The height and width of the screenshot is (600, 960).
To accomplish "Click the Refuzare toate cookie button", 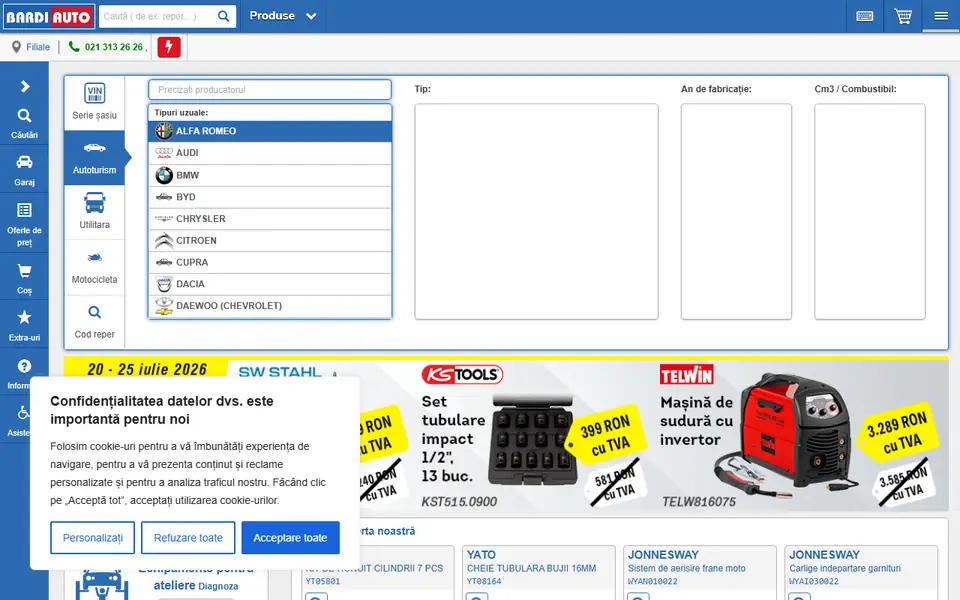I will point(188,538).
